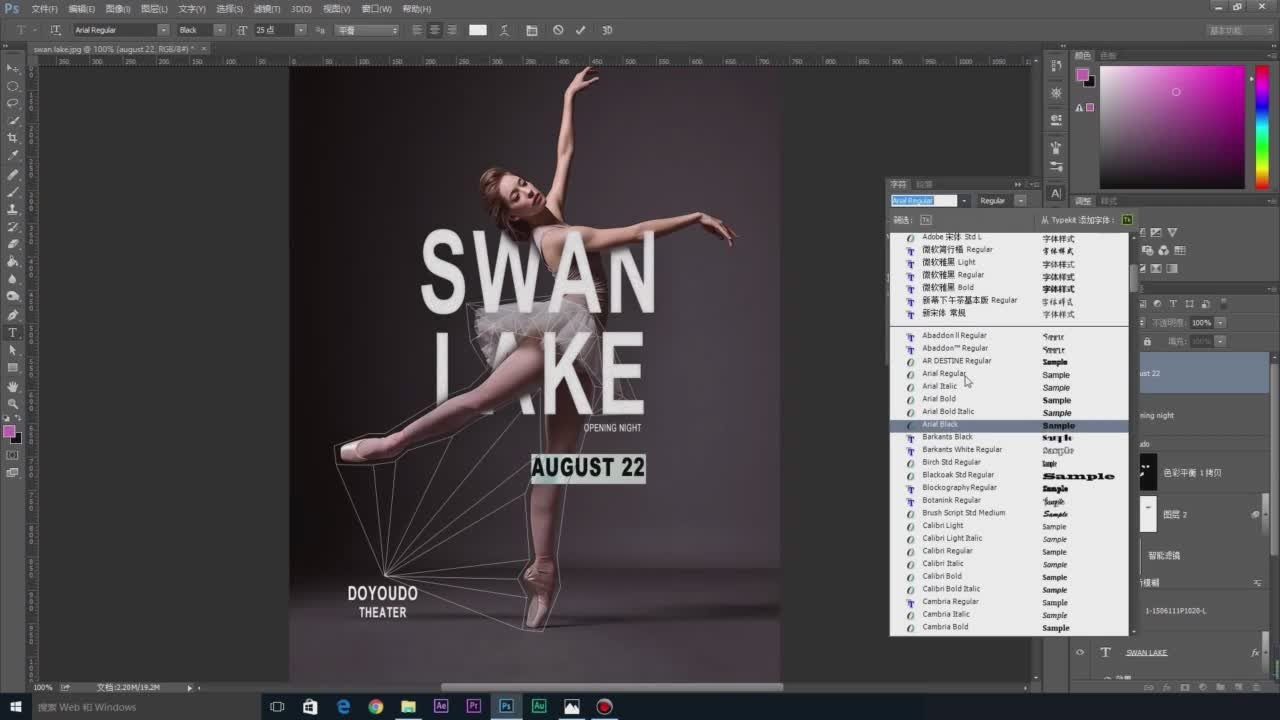Open the 滤镜(T) menu
Screen dimensions: 1280x720
pyautogui.click(x=267, y=9)
